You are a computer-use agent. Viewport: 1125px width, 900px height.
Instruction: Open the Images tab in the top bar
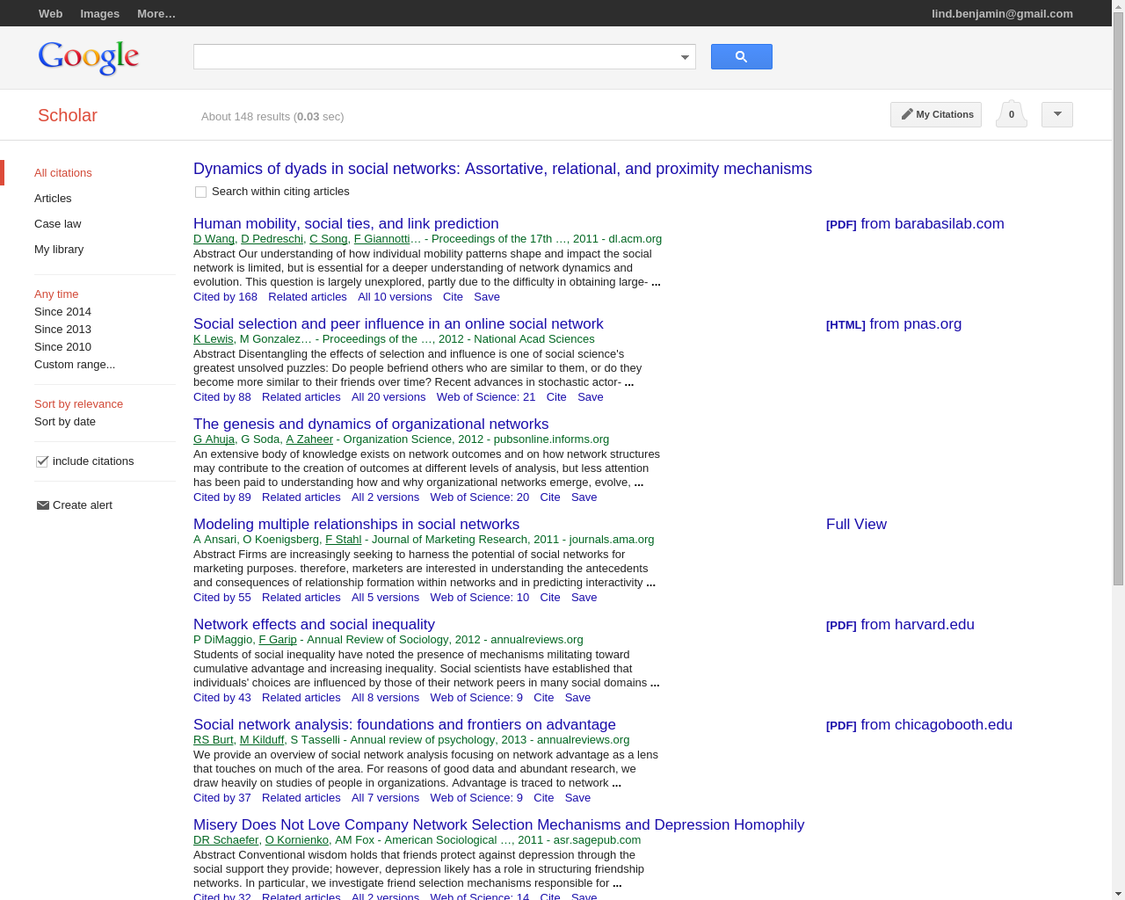pyautogui.click(x=100, y=14)
